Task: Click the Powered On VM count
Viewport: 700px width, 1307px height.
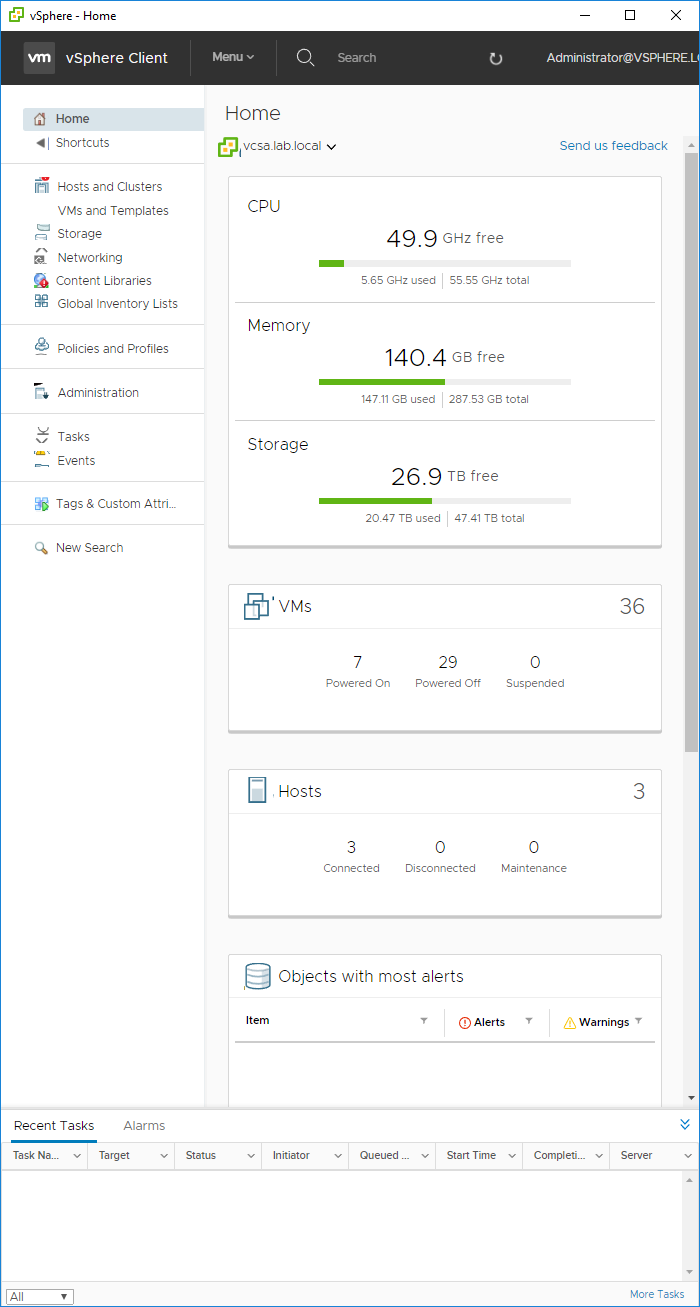Action: (x=358, y=662)
